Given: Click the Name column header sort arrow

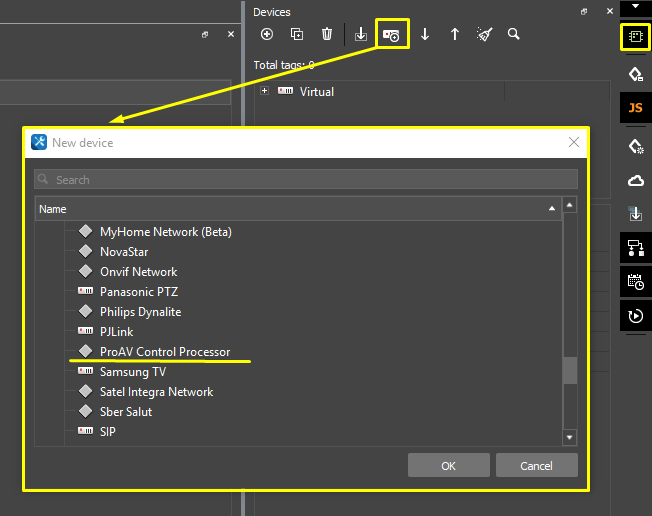Looking at the screenshot, I should (x=552, y=209).
